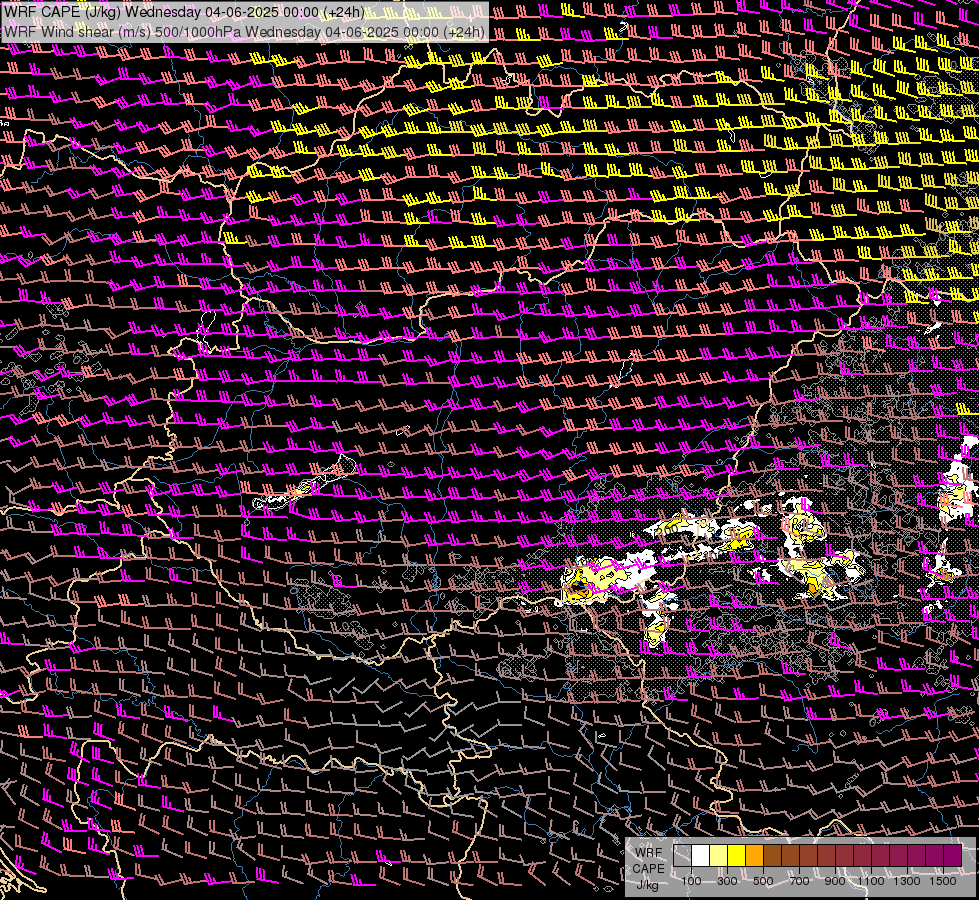Click the J/kg unit label in legend
This screenshot has height=900, width=979.
(x=647, y=885)
